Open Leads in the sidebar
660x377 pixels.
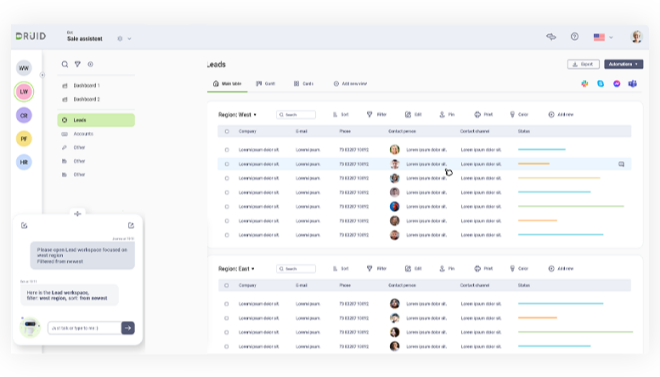point(96,120)
